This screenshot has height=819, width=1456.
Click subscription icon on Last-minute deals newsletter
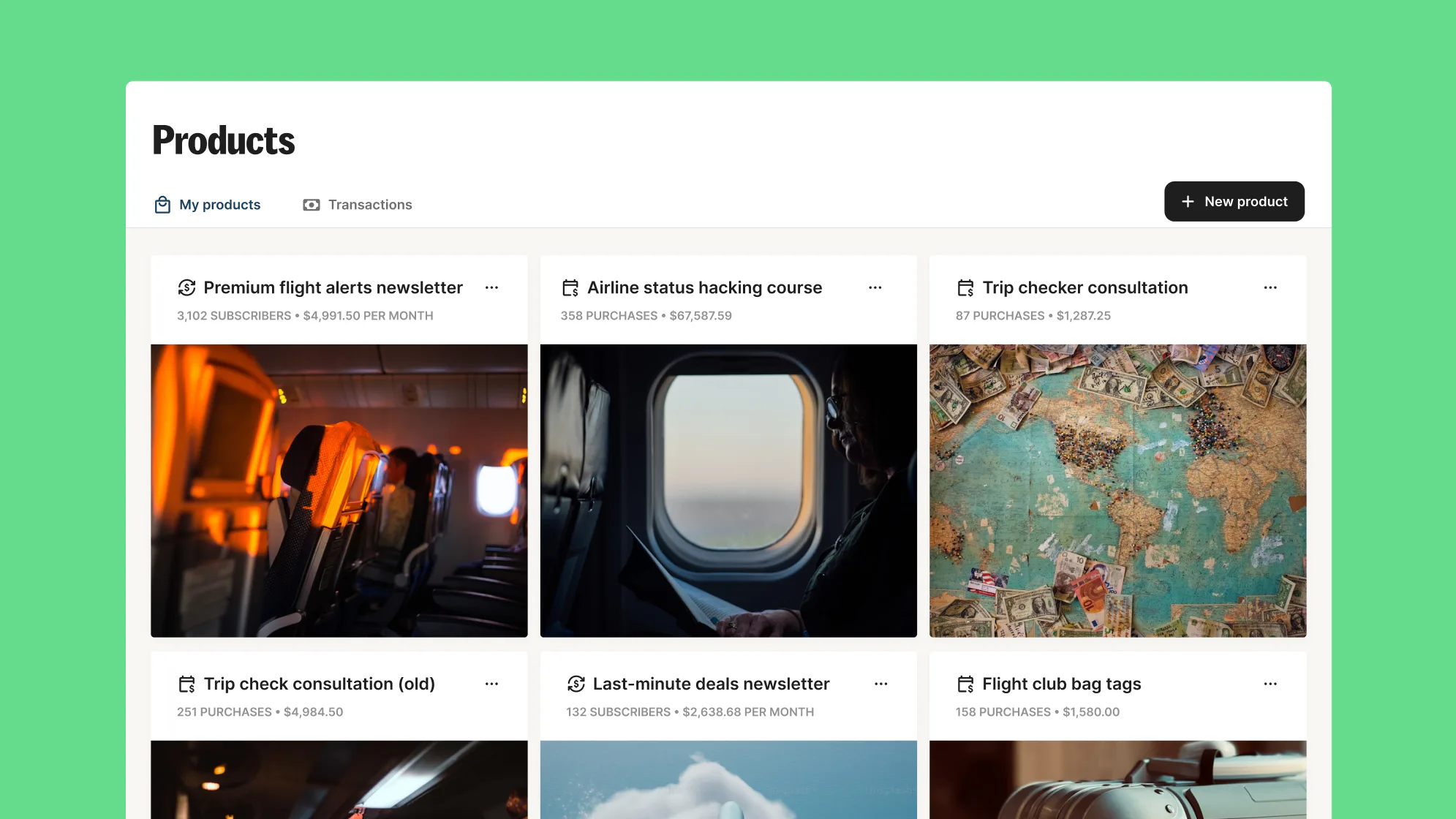[576, 684]
